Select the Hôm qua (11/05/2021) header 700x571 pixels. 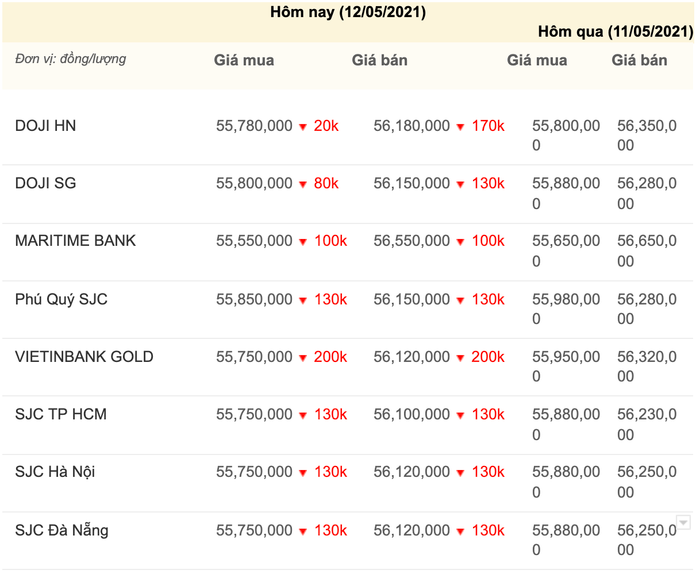coord(615,32)
